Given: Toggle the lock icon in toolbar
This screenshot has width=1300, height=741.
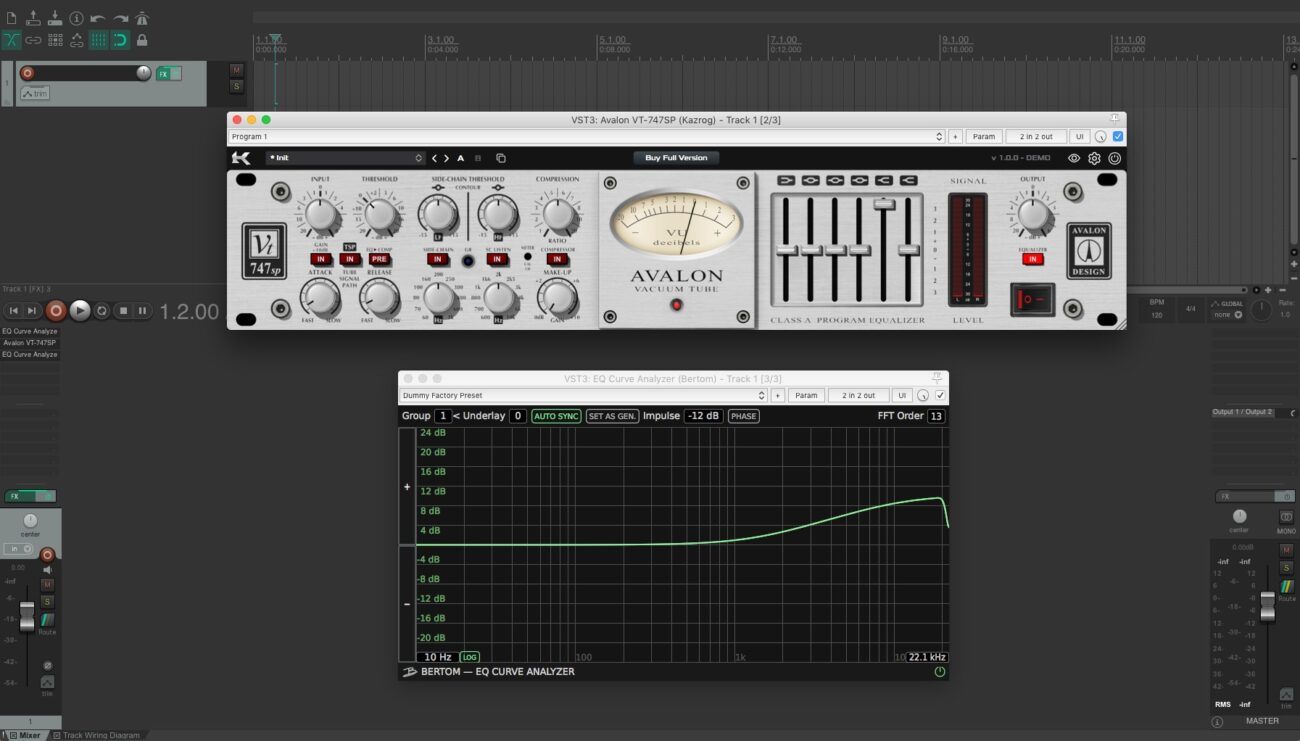Looking at the screenshot, I should click(x=142, y=40).
